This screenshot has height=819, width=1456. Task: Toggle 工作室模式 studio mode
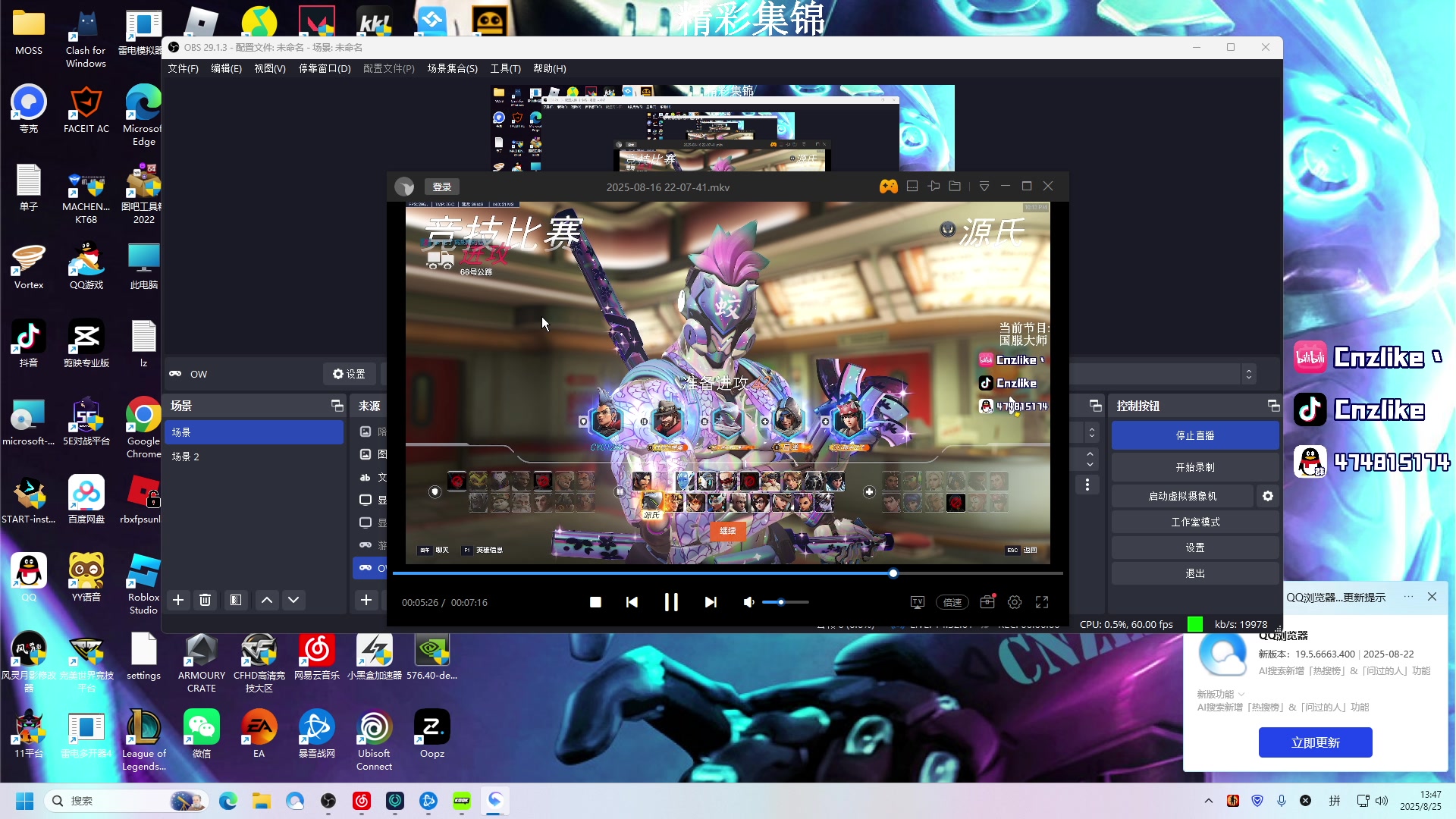coord(1195,522)
